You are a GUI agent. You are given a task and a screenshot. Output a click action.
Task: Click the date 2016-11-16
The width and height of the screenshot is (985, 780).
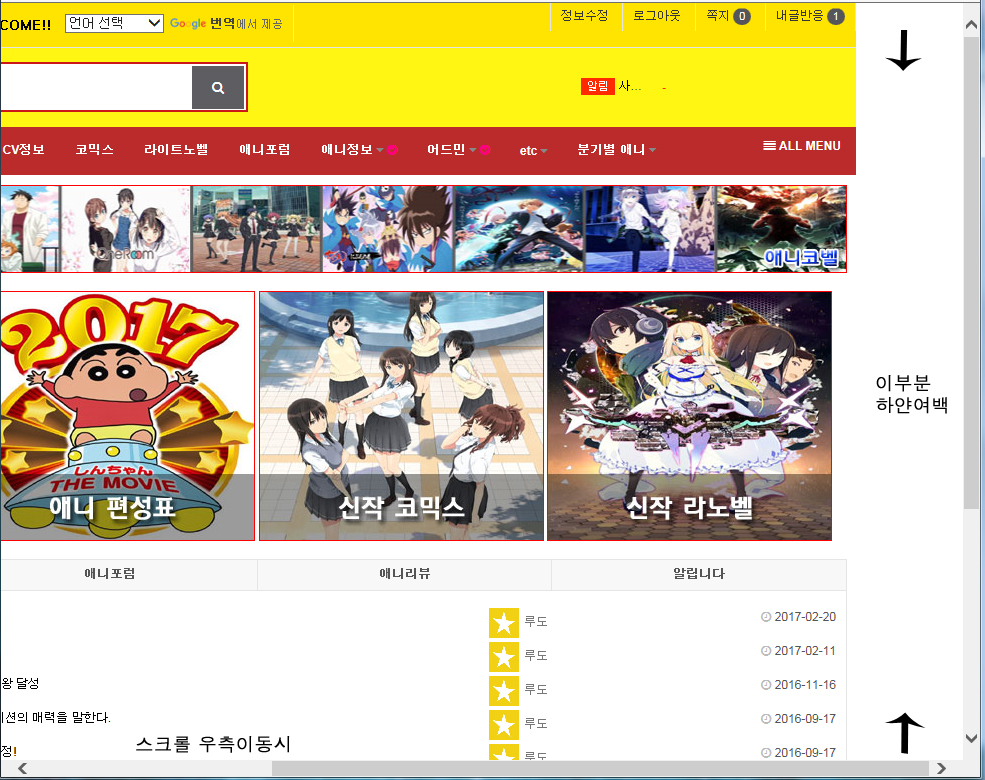coord(805,685)
